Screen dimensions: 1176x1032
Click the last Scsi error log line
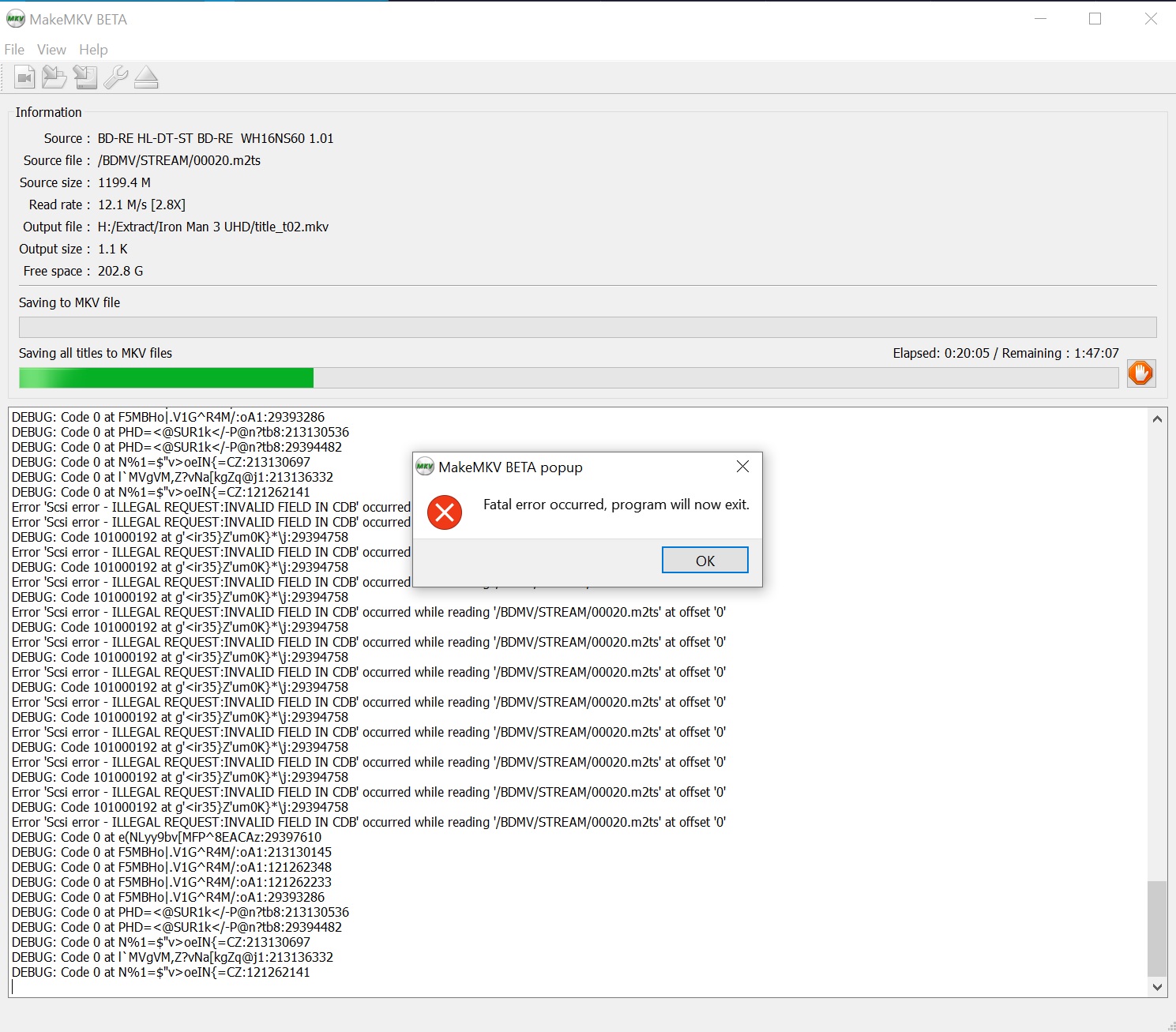tap(369, 822)
